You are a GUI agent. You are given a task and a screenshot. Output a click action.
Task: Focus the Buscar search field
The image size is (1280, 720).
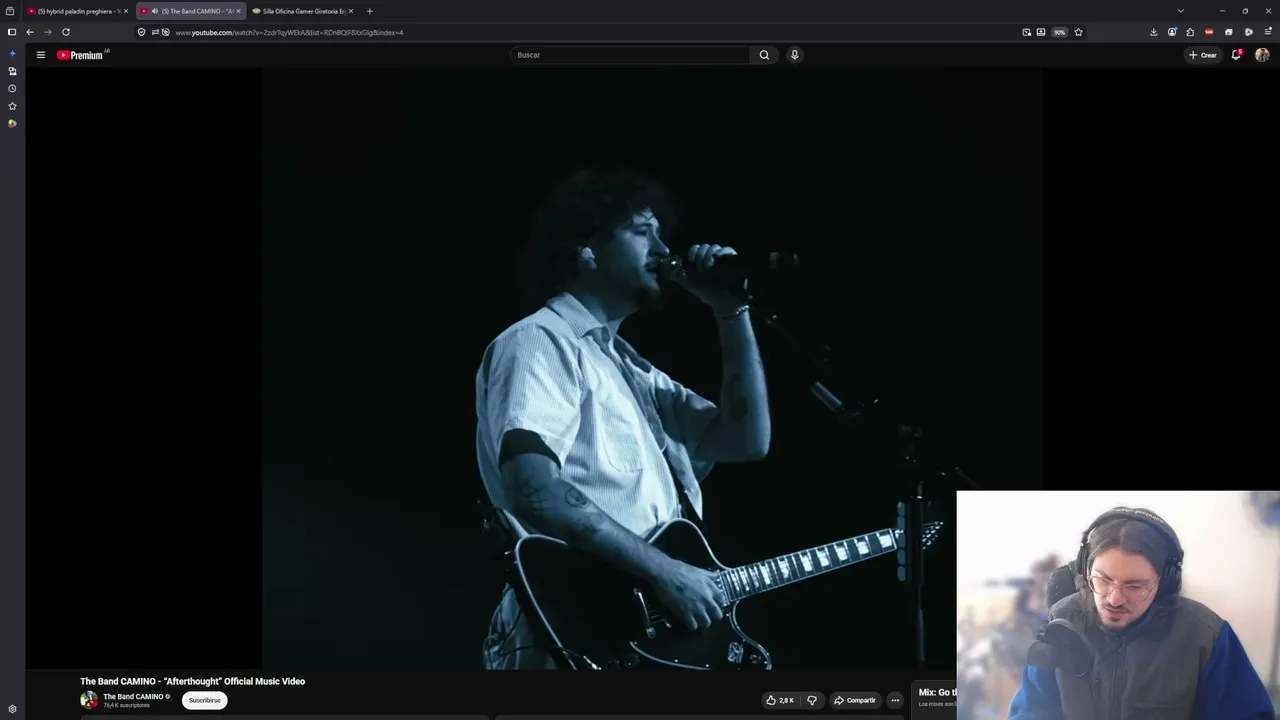630,55
